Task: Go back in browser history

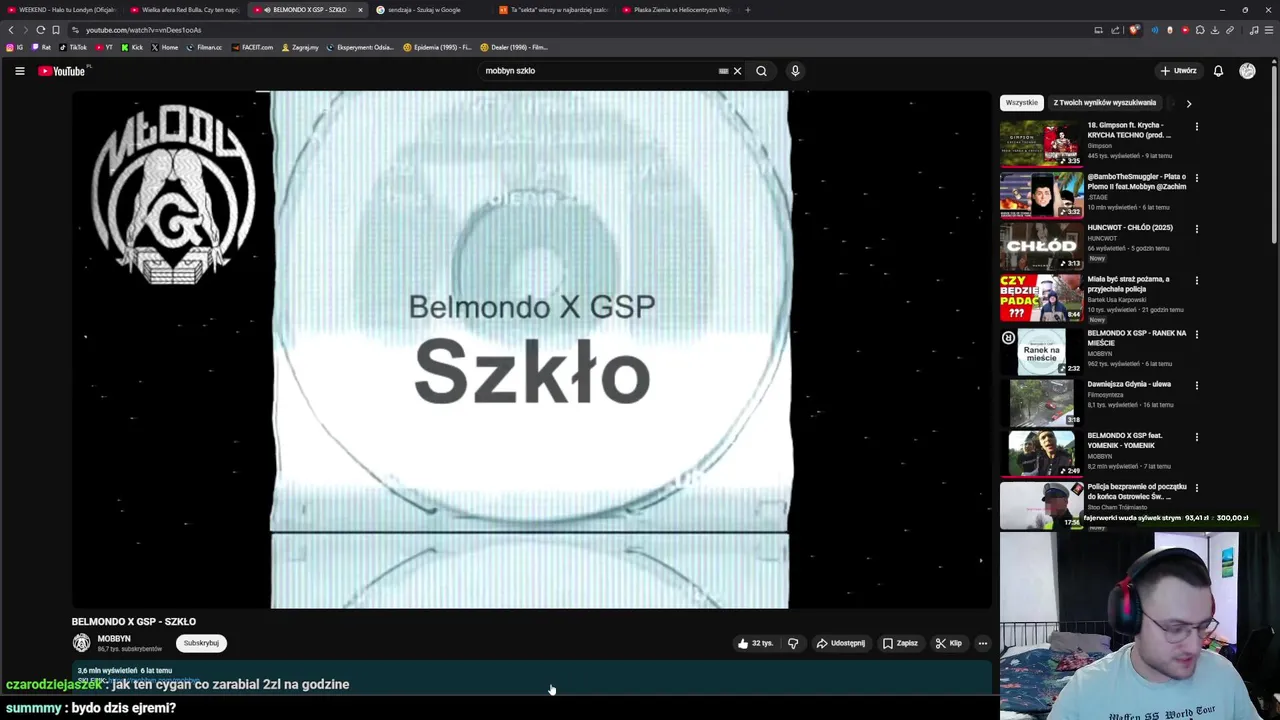Action: tap(11, 30)
